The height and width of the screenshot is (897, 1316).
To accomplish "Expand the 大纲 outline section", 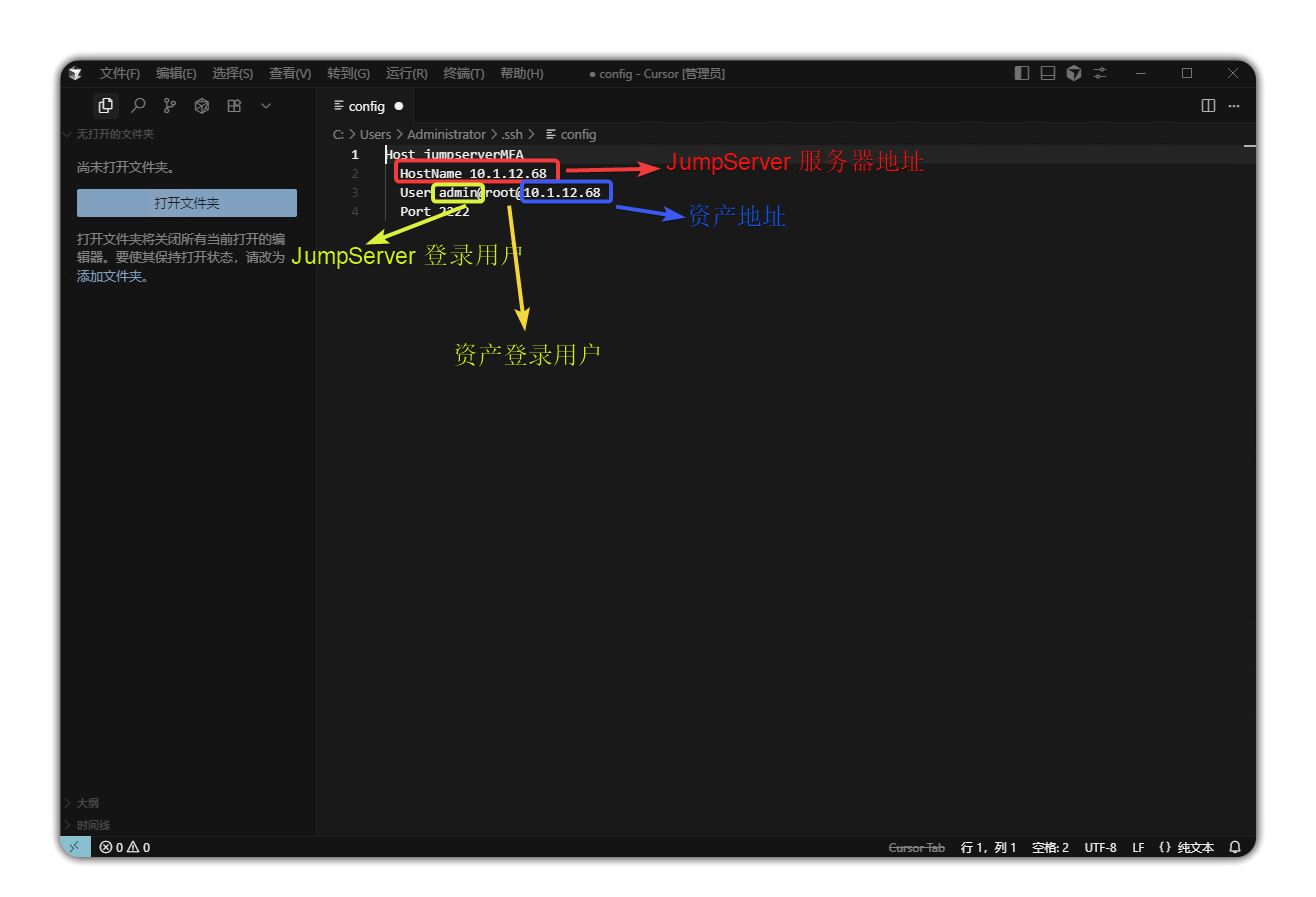I will click(88, 802).
